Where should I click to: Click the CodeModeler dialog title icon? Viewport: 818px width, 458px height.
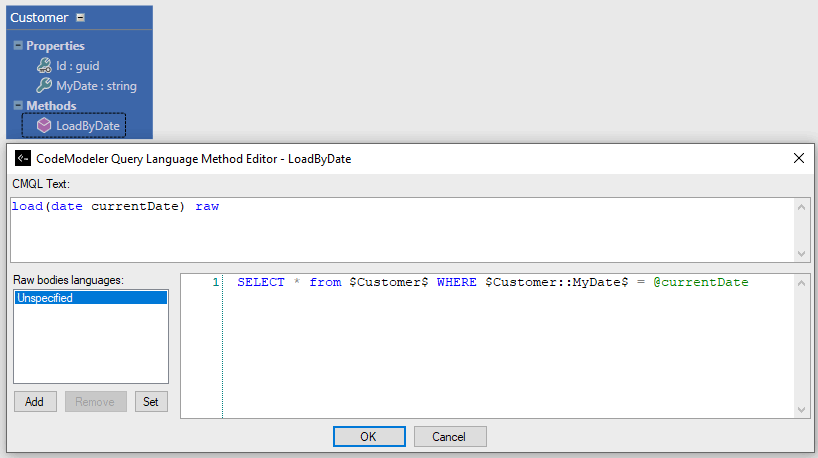(22, 158)
